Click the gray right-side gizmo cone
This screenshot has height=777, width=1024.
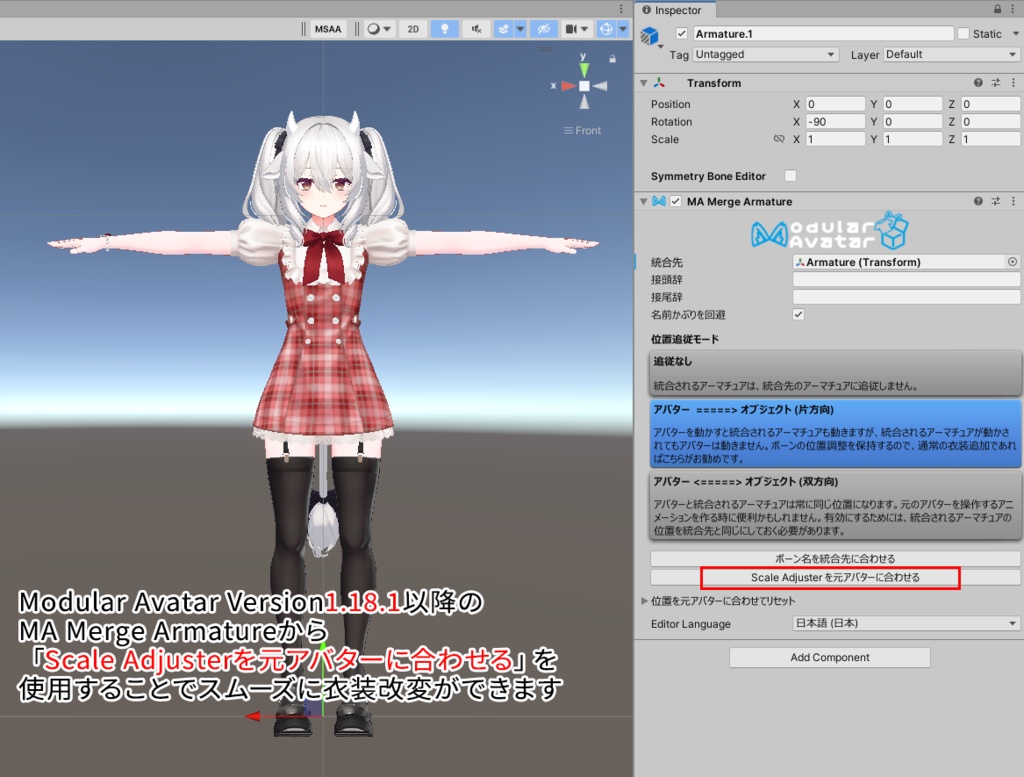click(x=600, y=86)
